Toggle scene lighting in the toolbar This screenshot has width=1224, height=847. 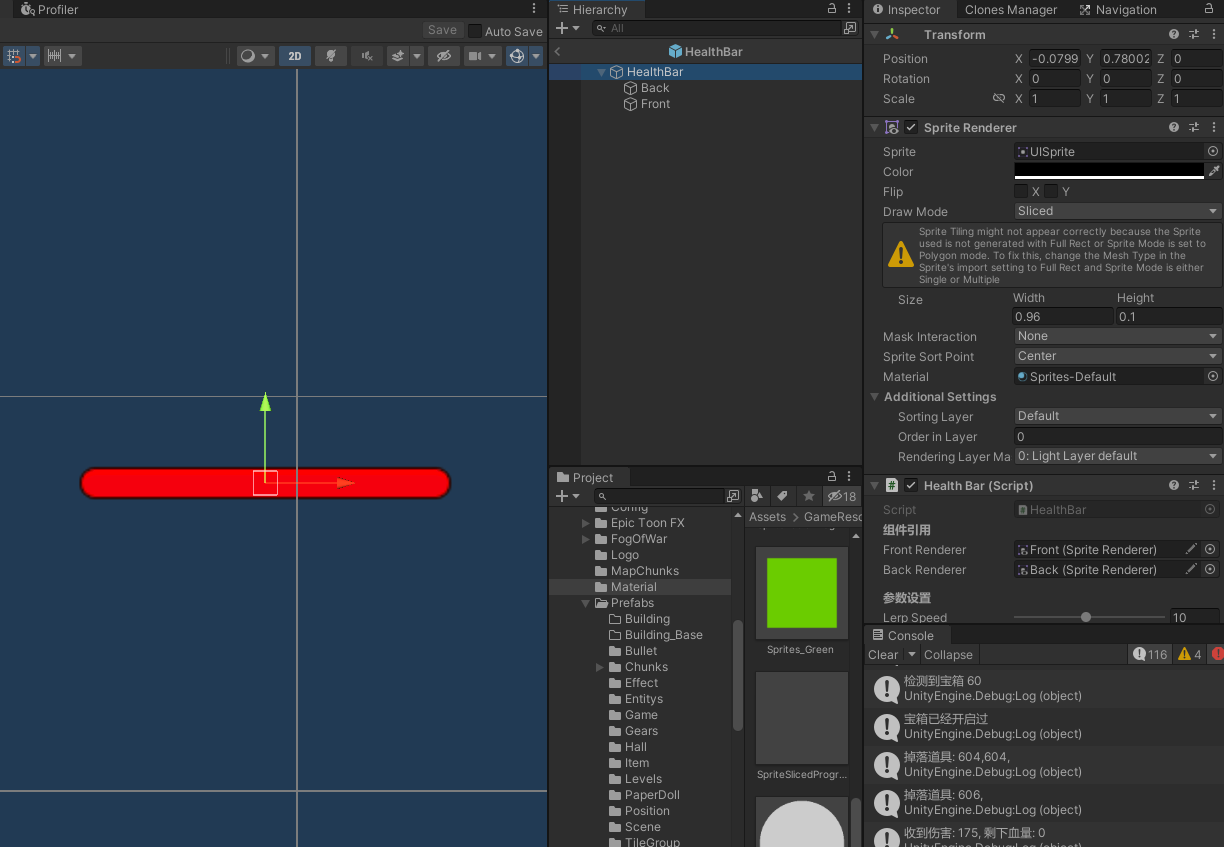(330, 56)
